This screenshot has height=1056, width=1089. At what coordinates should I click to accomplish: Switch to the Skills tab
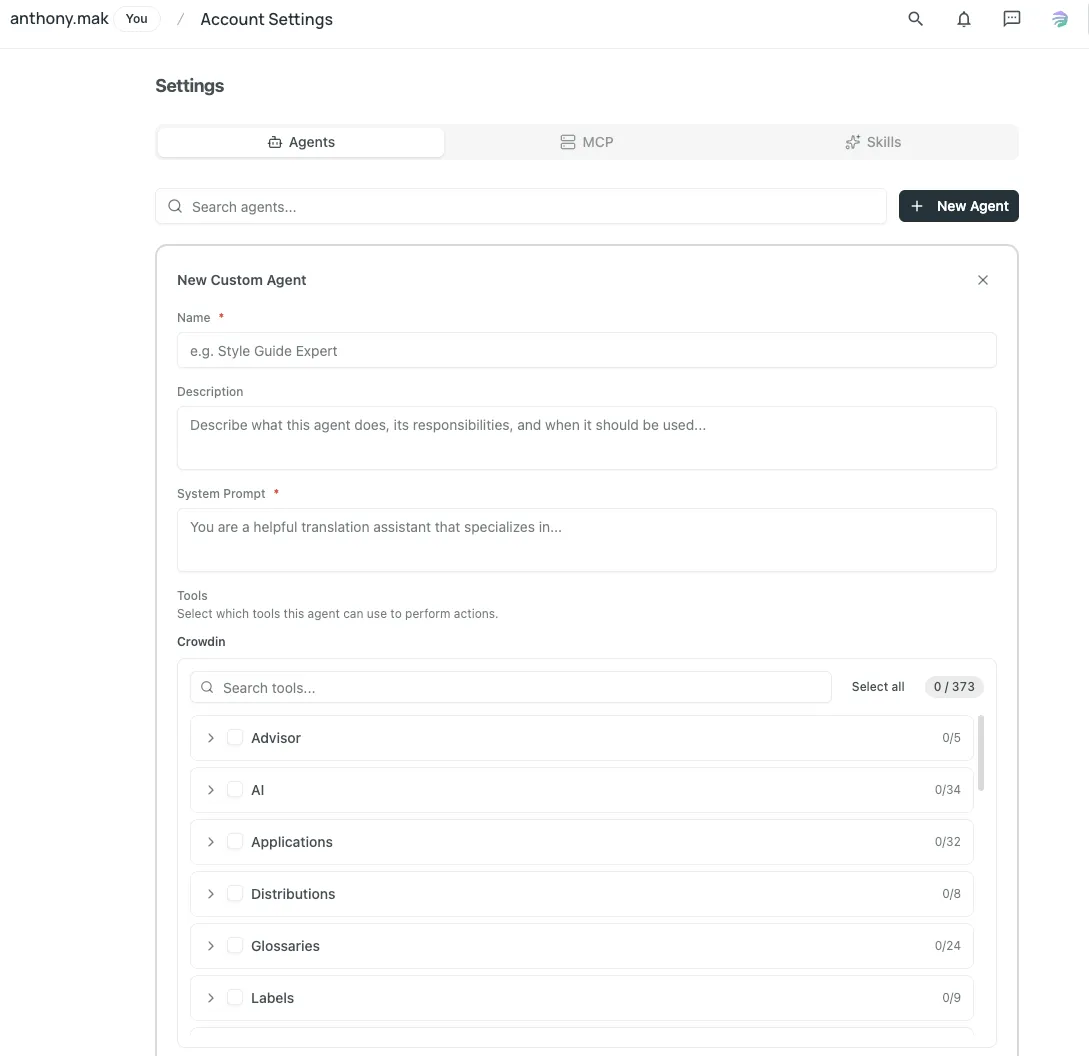click(x=873, y=142)
